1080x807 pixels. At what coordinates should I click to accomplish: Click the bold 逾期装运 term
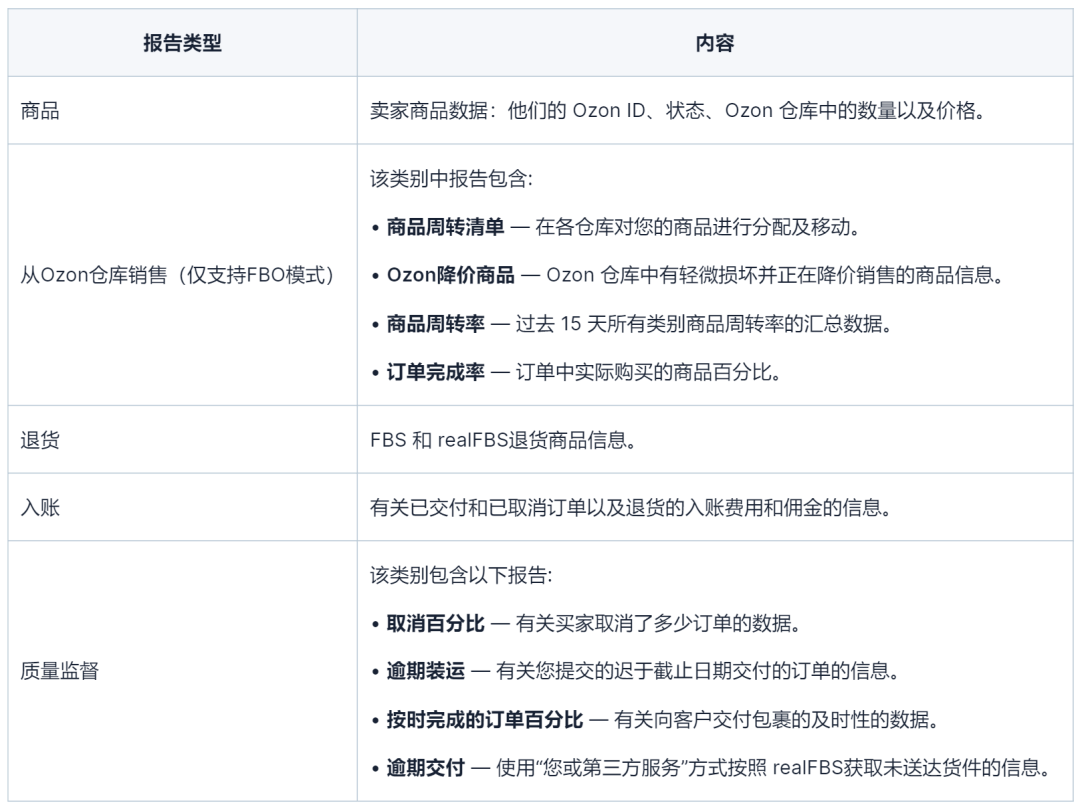426,671
